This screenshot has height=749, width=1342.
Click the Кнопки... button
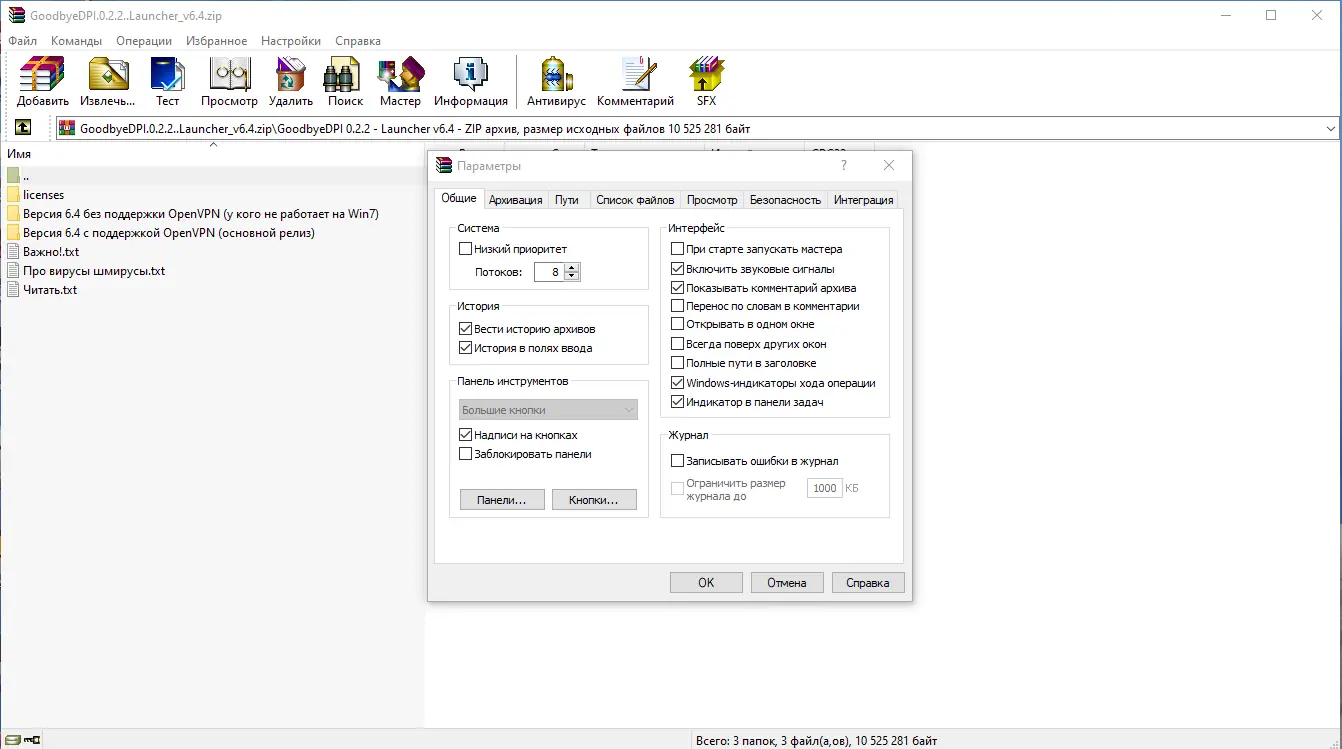(594, 499)
